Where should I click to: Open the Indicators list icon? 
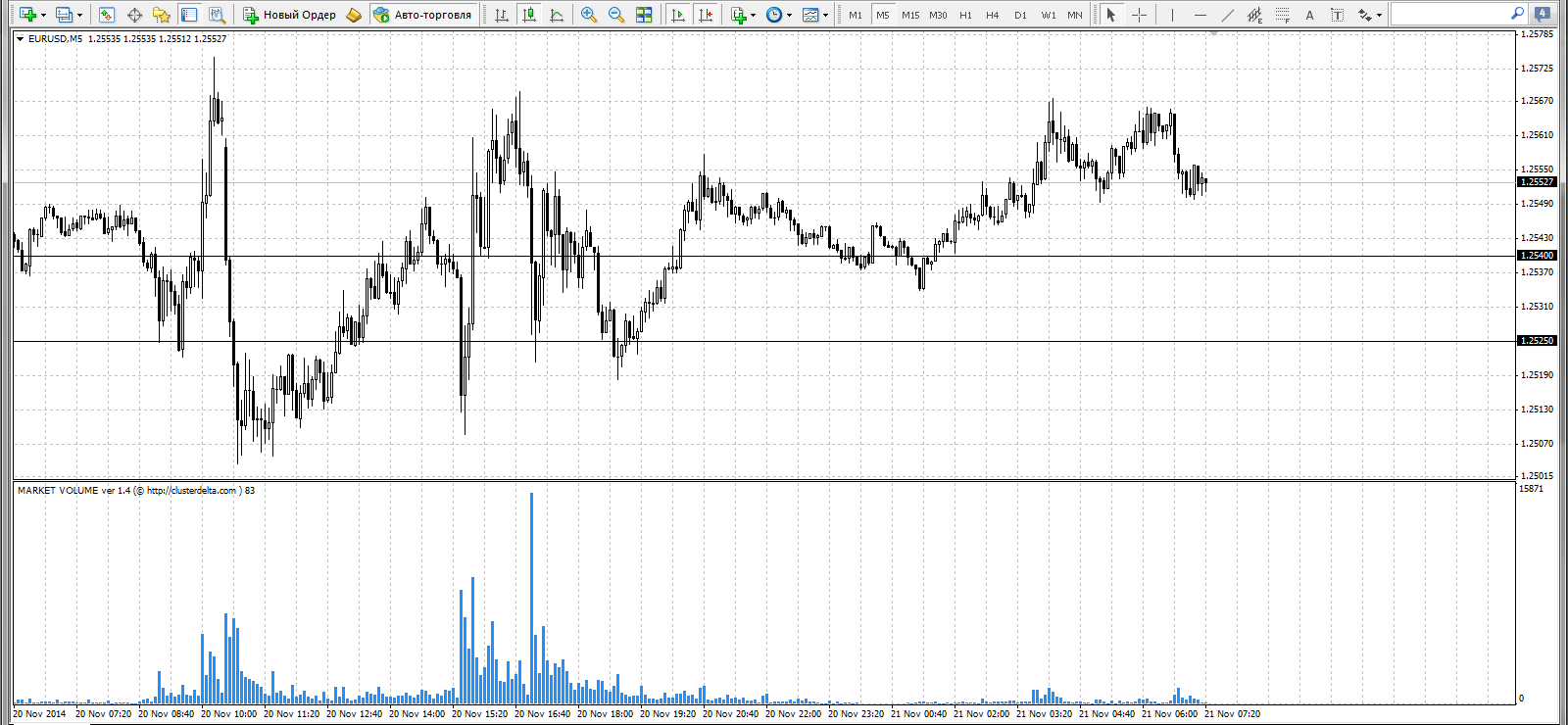pos(738,15)
